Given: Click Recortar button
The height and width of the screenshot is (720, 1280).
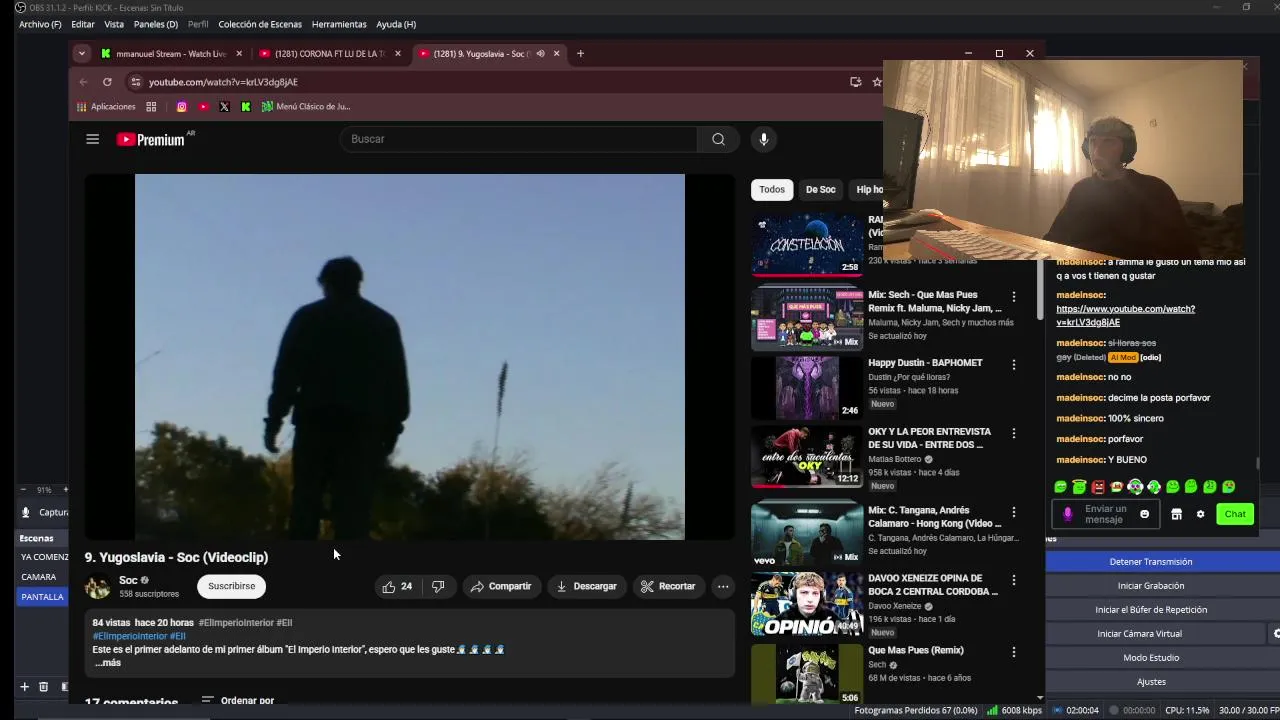Looking at the screenshot, I should 668,586.
